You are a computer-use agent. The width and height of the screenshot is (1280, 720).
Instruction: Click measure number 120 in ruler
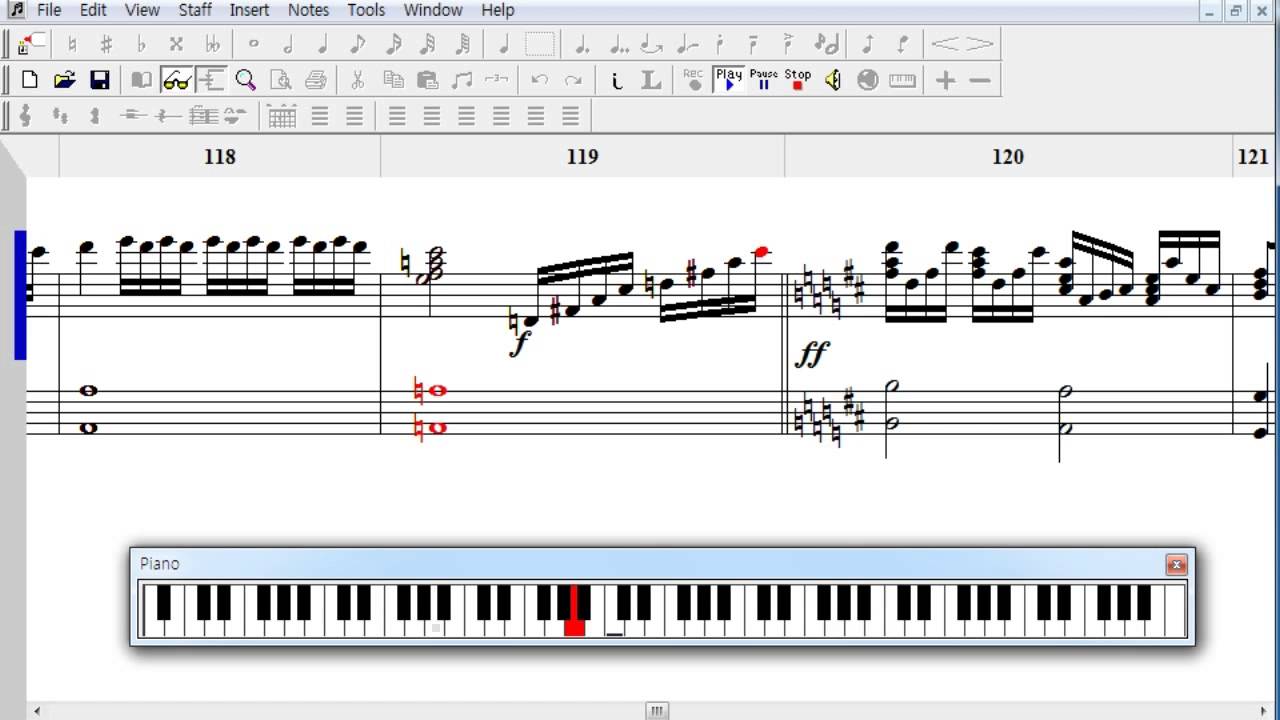click(x=1008, y=157)
